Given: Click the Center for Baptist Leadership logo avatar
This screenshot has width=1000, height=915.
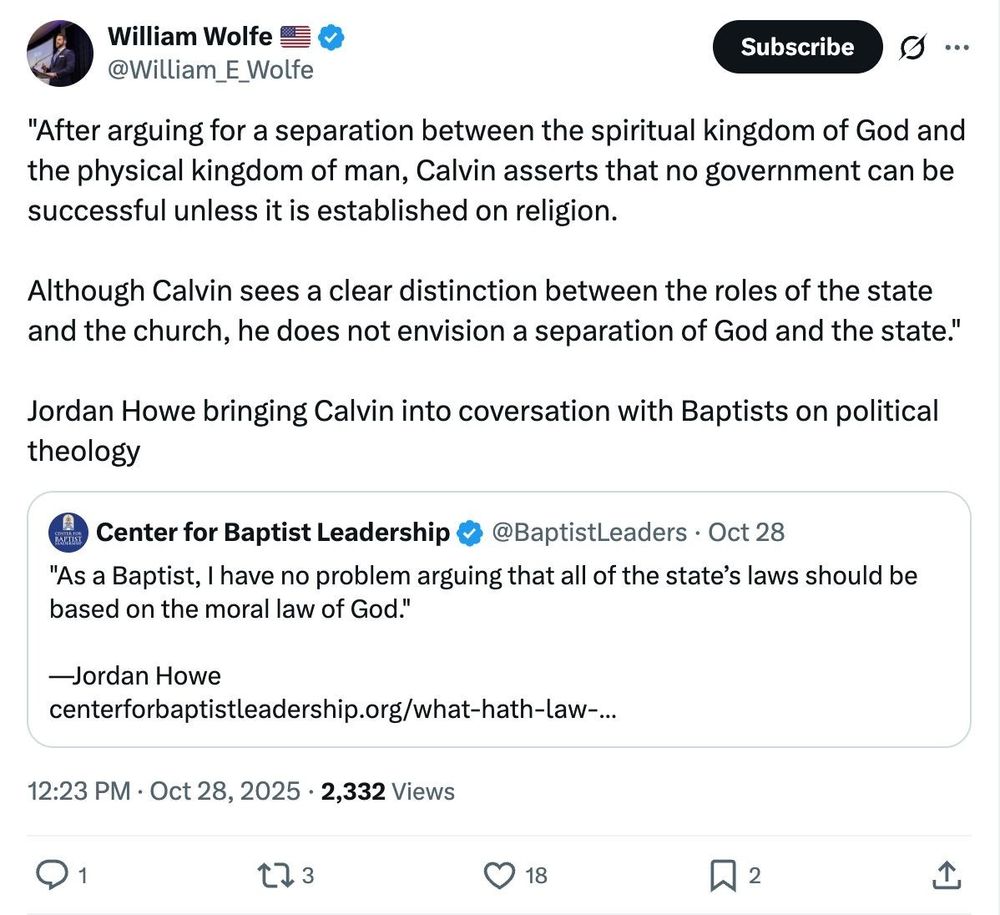Looking at the screenshot, I should click(x=67, y=532).
